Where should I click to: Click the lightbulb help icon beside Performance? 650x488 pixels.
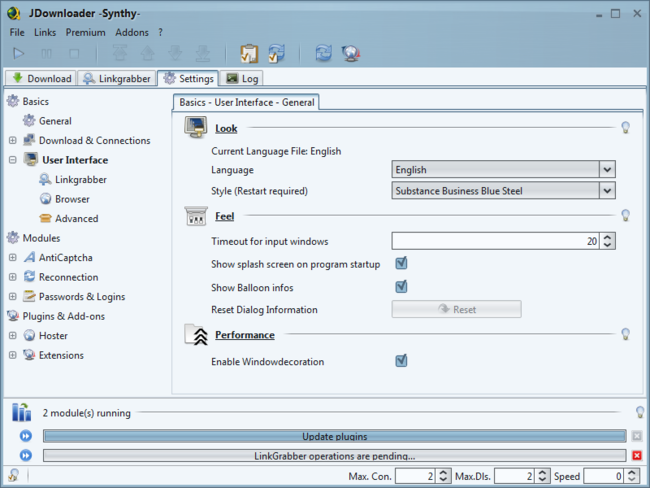click(626, 334)
